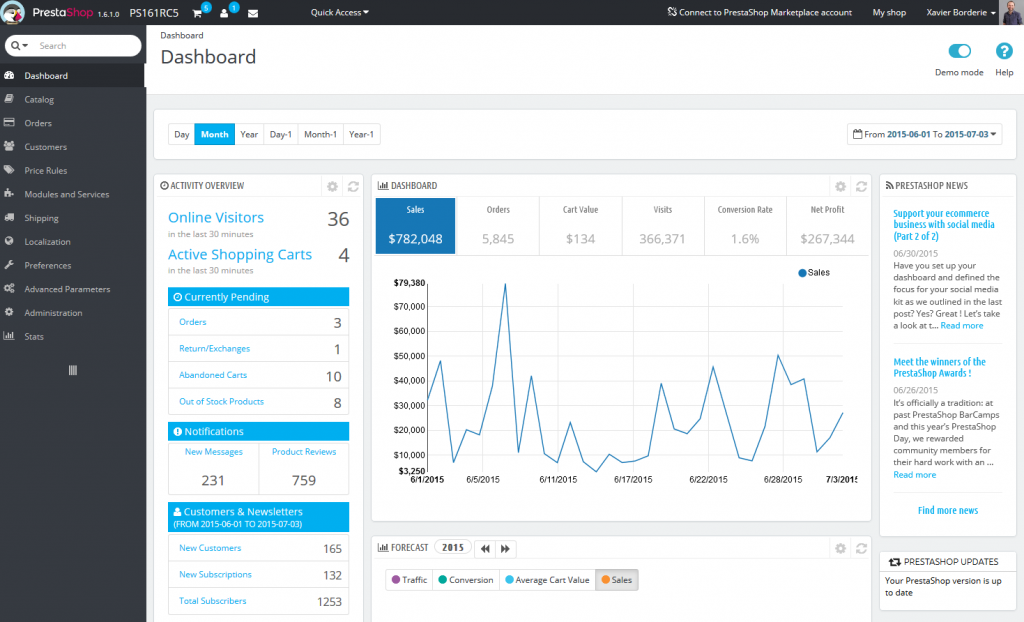
Task: Open Activity Overview settings gear icon
Action: tap(332, 186)
